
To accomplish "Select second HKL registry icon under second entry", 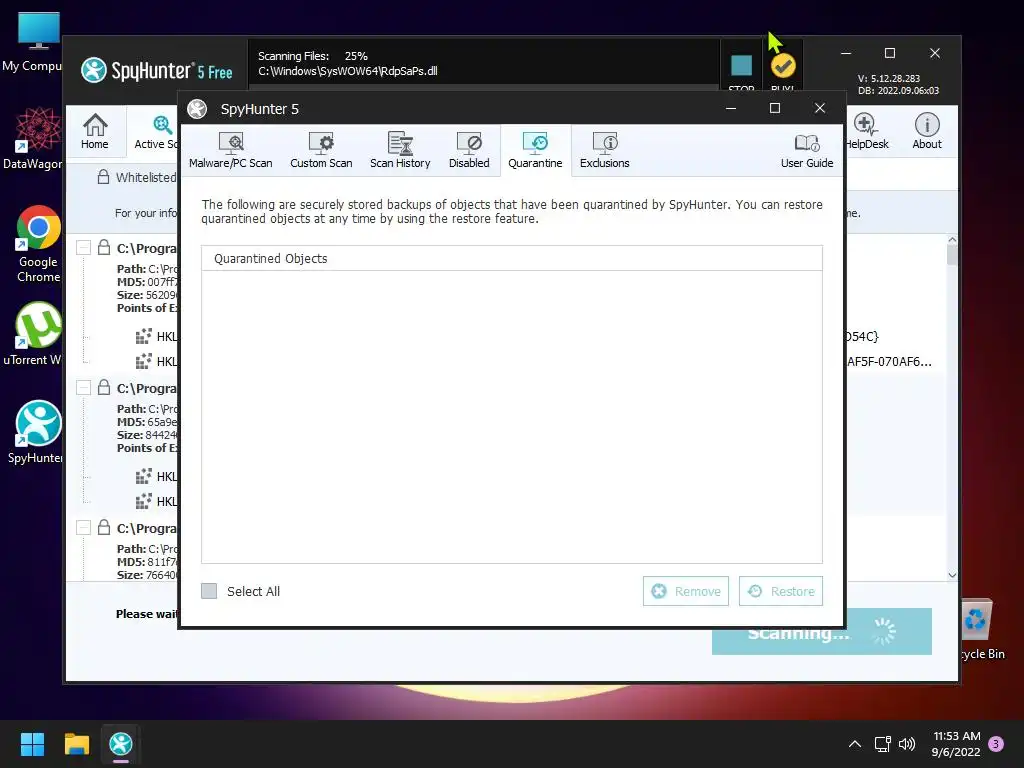I will pos(143,501).
